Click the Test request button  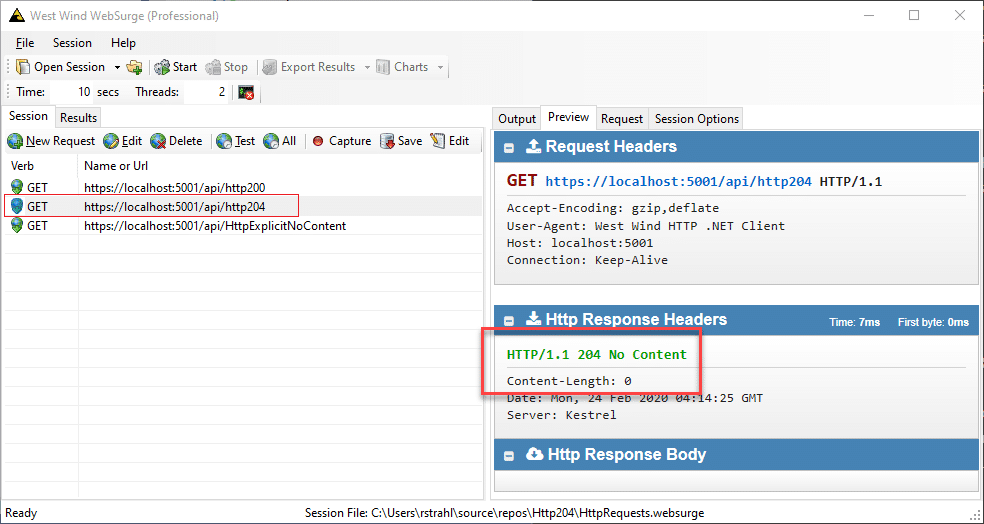click(235, 141)
